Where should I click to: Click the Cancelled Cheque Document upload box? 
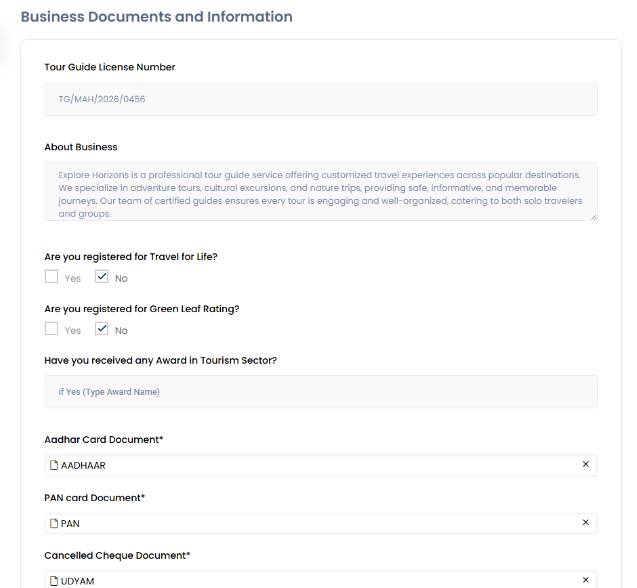pyautogui.click(x=321, y=580)
